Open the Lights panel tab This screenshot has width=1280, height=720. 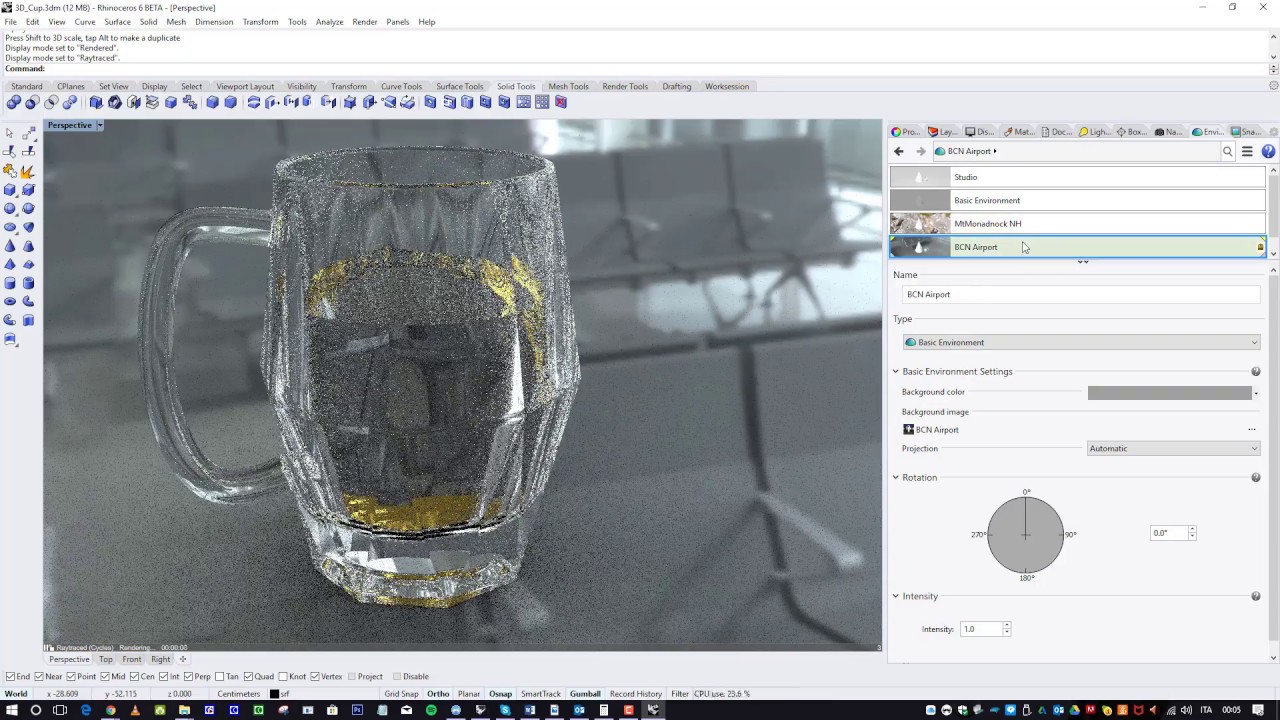[x=1094, y=132]
